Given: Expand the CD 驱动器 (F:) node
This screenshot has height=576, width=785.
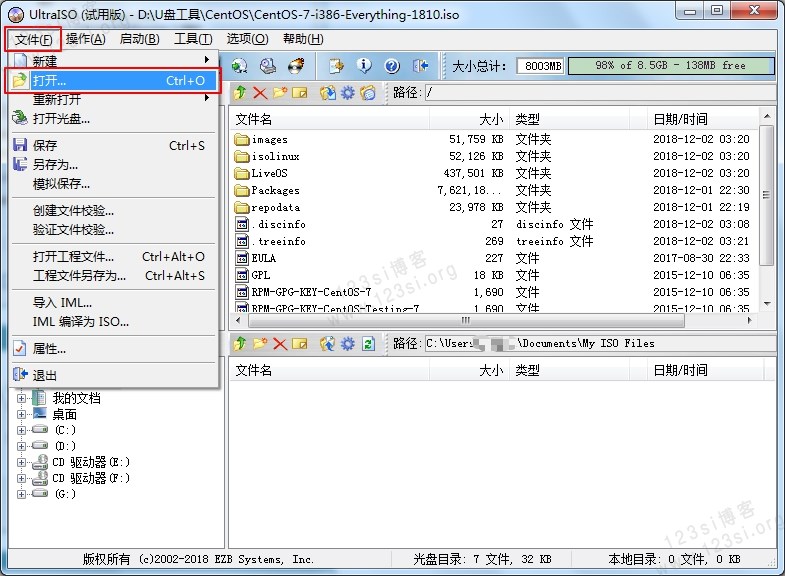Looking at the screenshot, I should click(x=21, y=478).
